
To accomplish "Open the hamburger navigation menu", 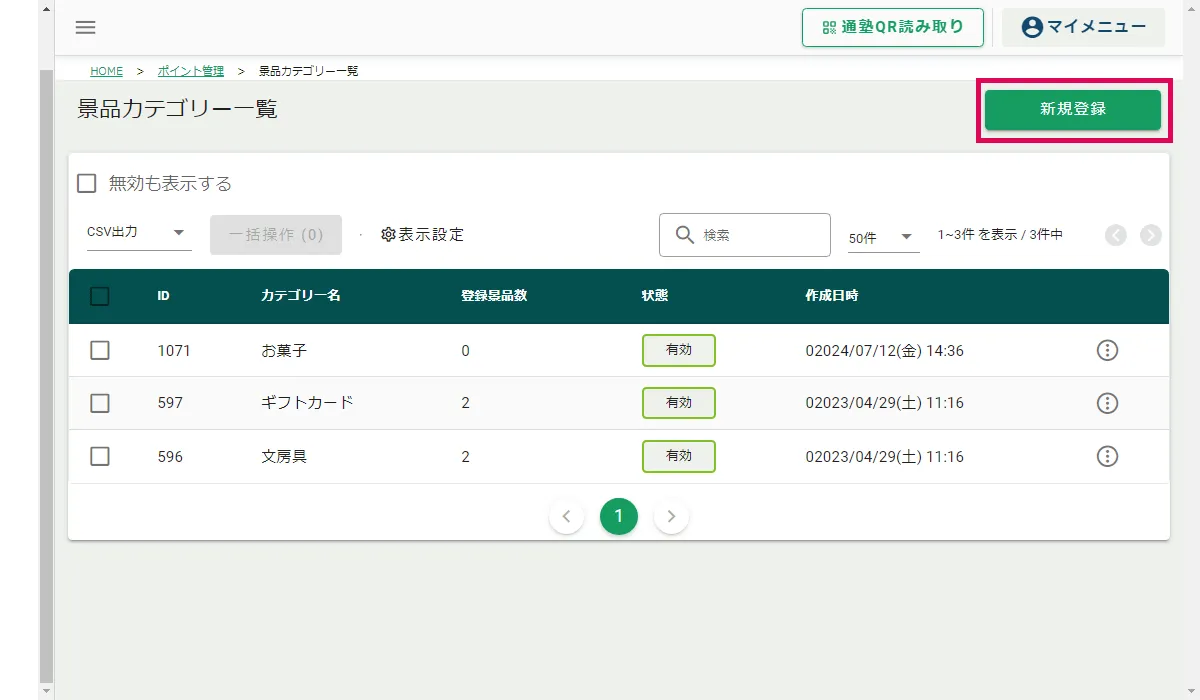I will pos(86,27).
